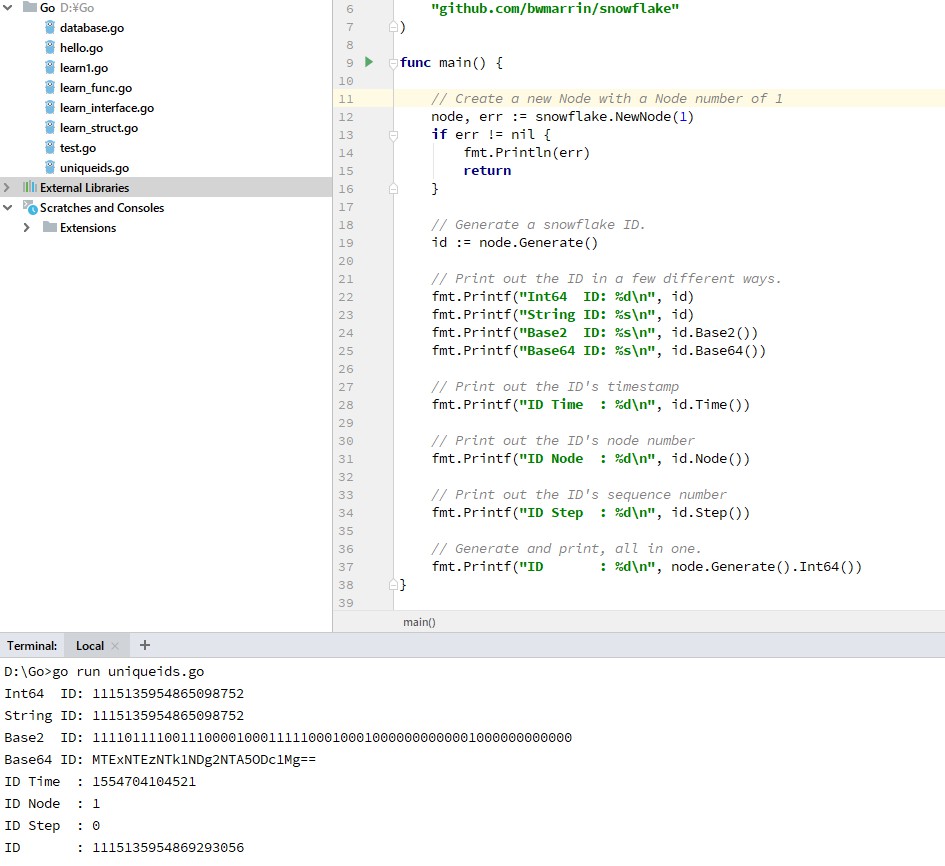The image size is (945, 866).
Task: Click the gopher icon beside learn_func.go
Action: (50, 87)
